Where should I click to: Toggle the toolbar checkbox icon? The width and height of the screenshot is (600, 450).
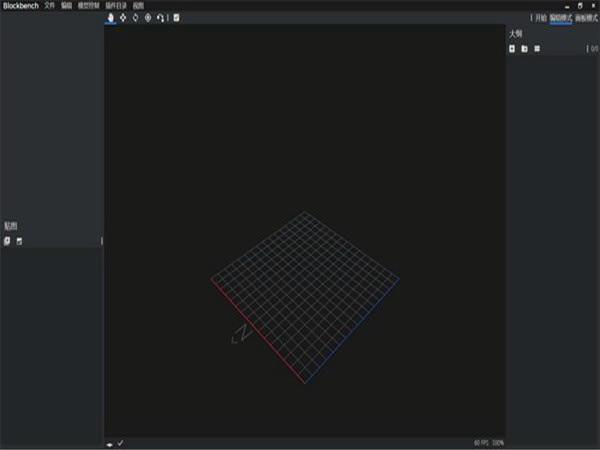(x=176, y=18)
